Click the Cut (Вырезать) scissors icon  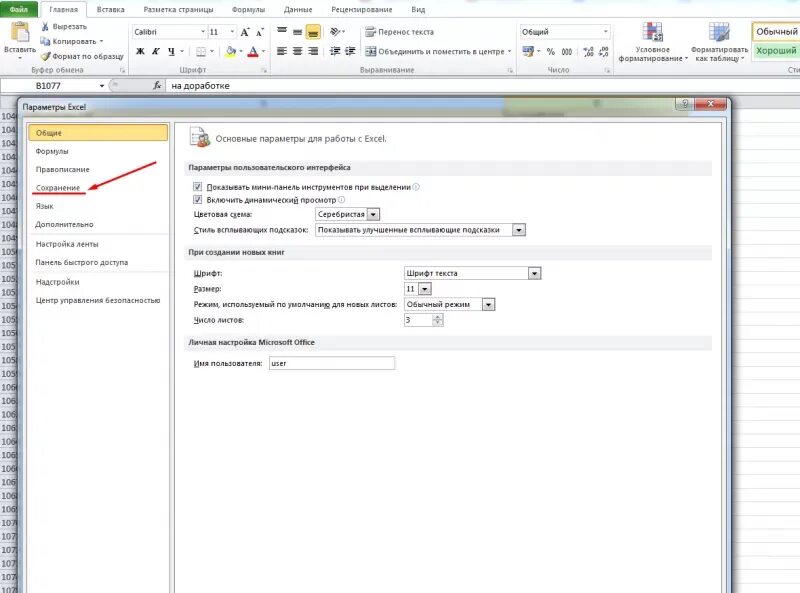(45, 27)
